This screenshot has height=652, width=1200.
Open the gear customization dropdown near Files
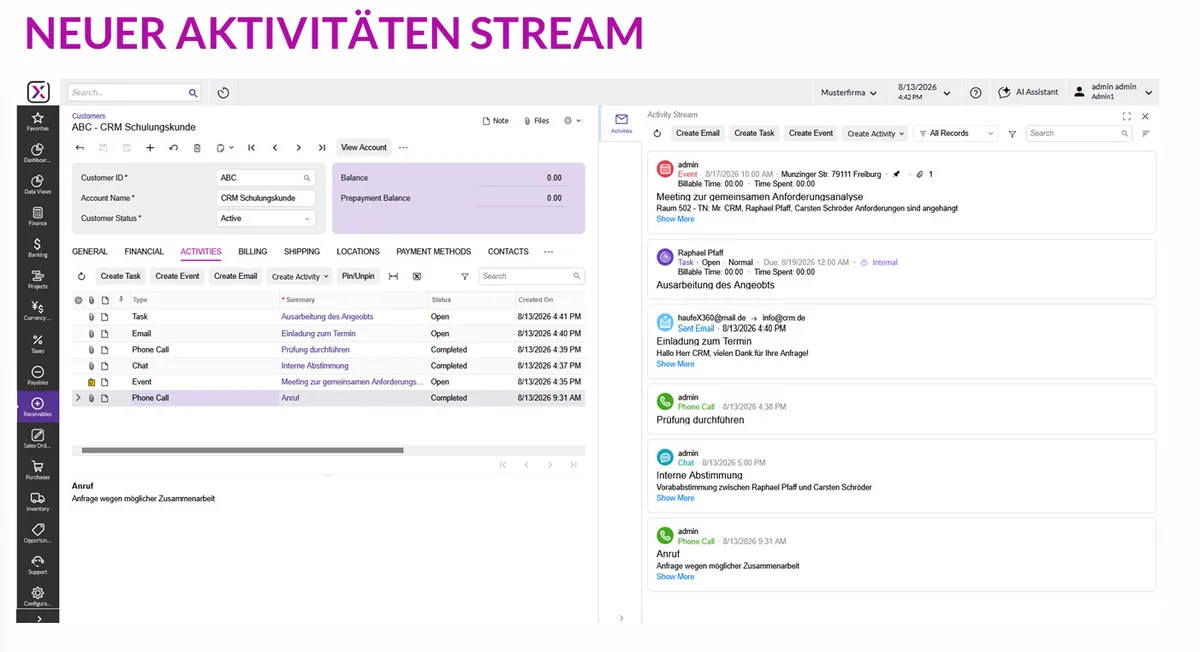point(572,121)
